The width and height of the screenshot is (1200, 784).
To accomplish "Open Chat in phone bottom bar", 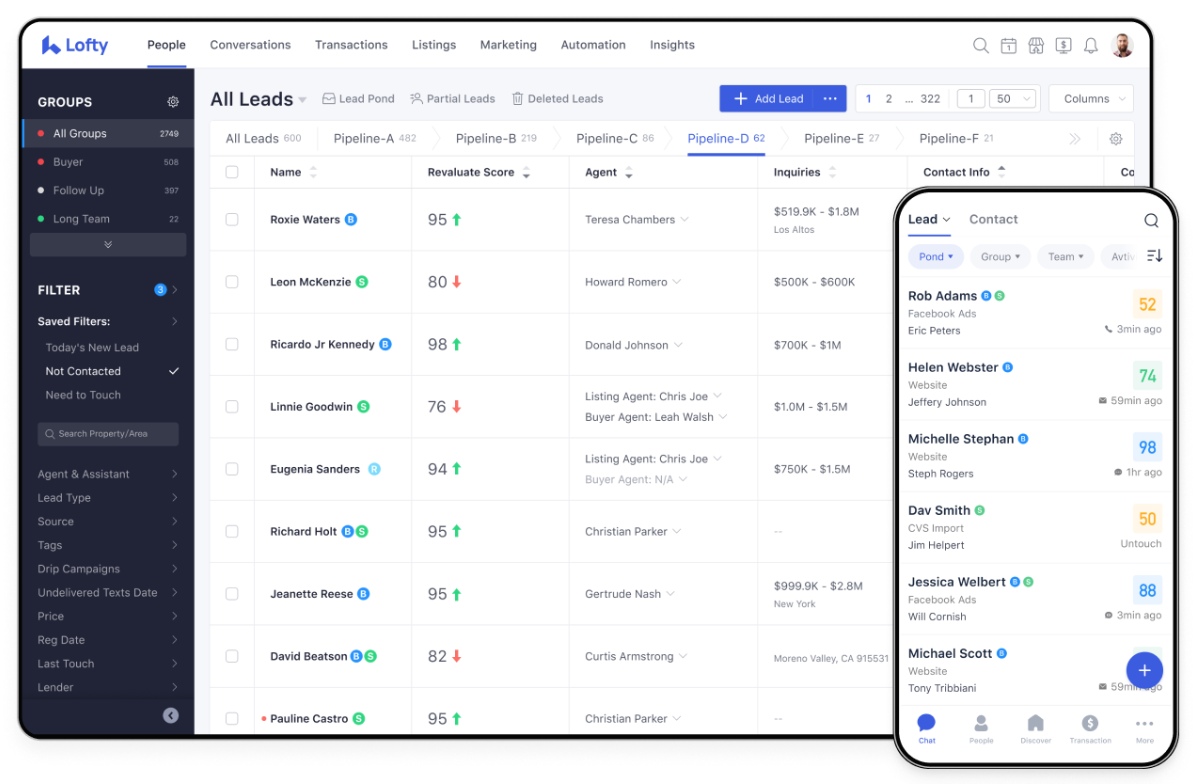I will (927, 728).
